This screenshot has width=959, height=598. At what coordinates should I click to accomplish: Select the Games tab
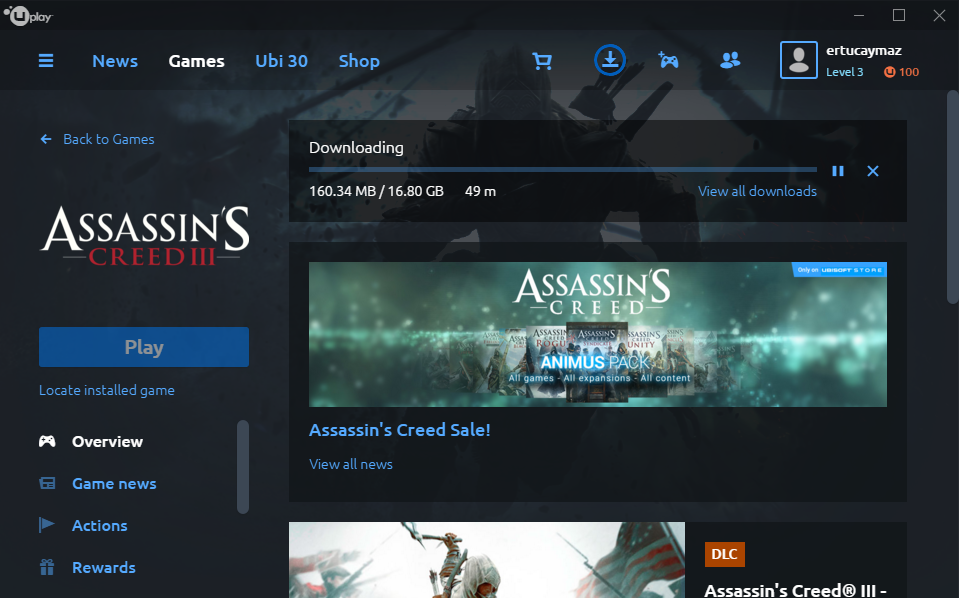(196, 61)
